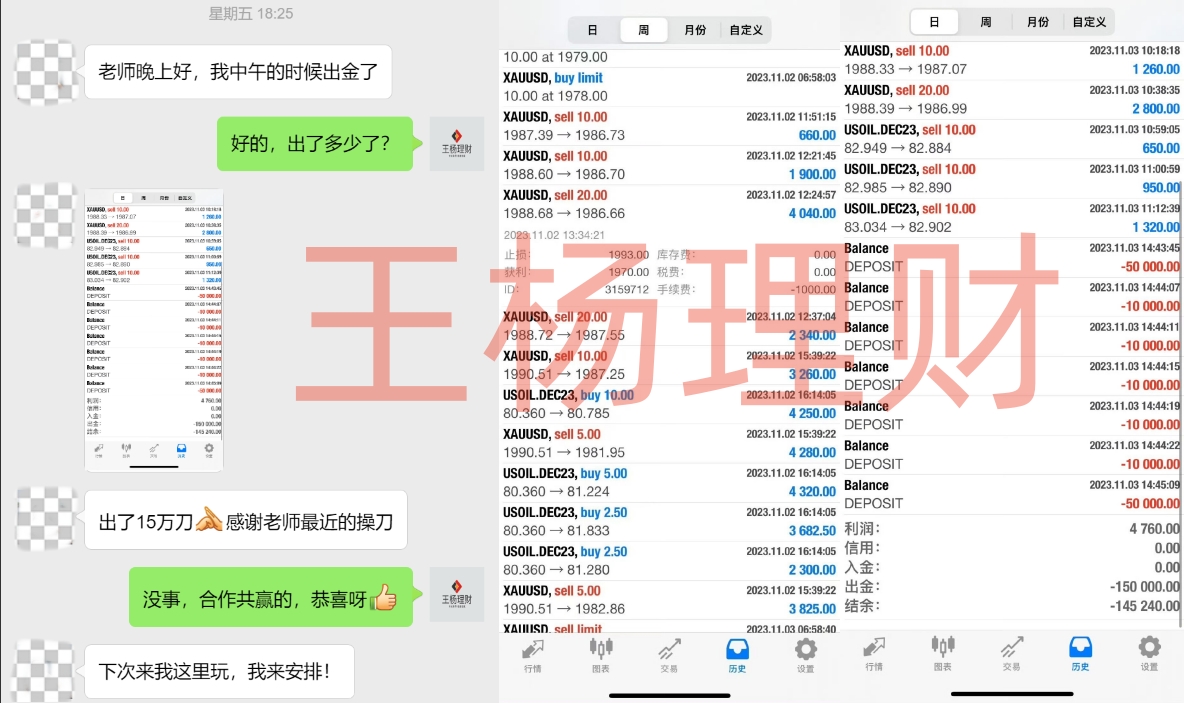
Task: Switch to the 周 weekly tab in middle panel
Action: pyautogui.click(x=643, y=29)
